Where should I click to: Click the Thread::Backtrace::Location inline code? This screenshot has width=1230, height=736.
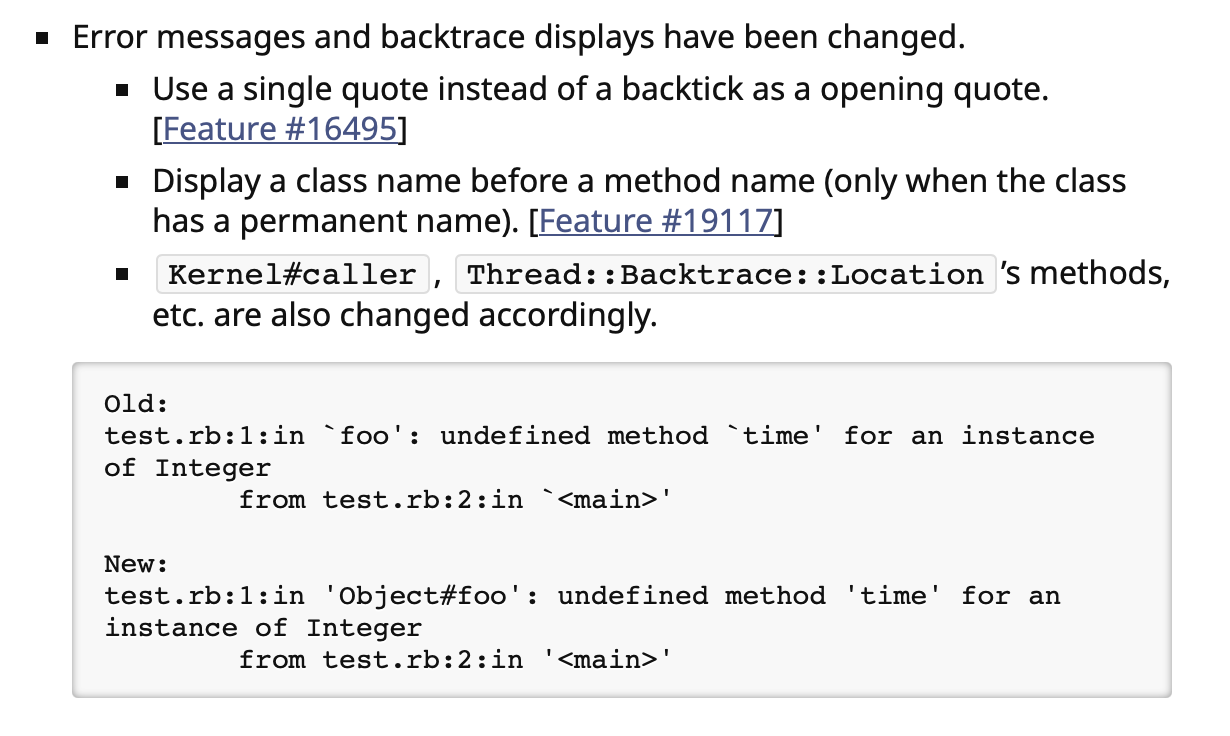point(726,274)
